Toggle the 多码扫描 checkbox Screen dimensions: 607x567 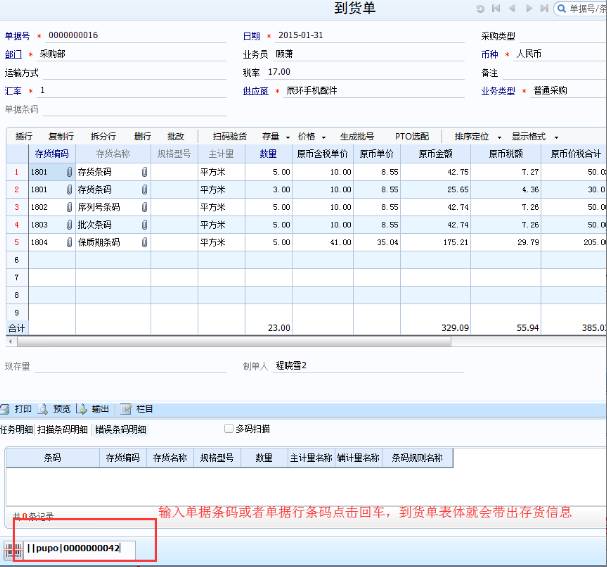coord(229,429)
